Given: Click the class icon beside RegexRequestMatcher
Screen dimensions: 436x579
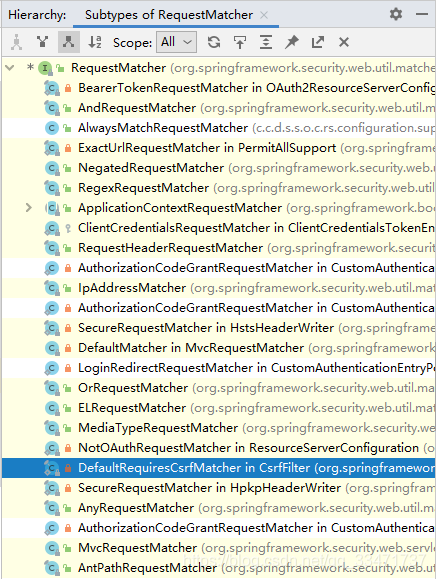Looking at the screenshot, I should pos(52,188).
